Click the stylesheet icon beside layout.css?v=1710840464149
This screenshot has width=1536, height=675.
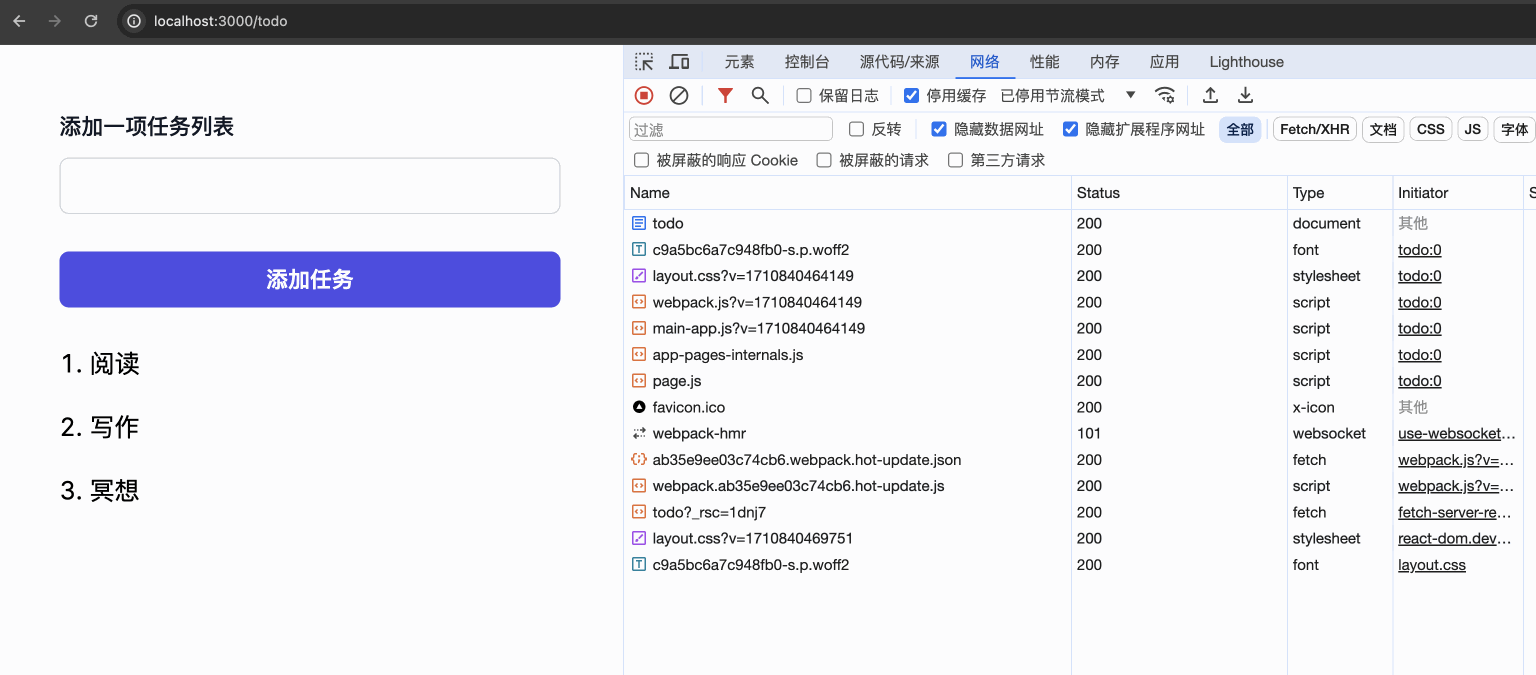click(639, 276)
